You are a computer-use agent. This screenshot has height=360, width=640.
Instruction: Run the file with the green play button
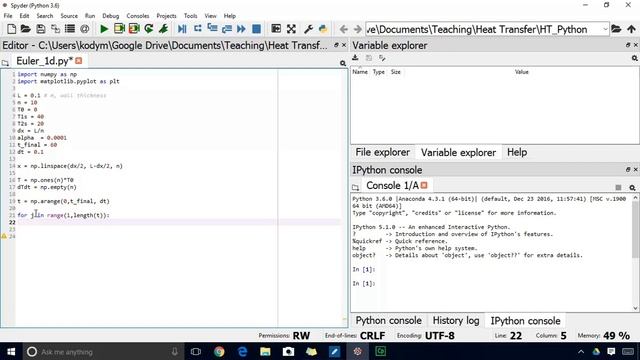104,29
